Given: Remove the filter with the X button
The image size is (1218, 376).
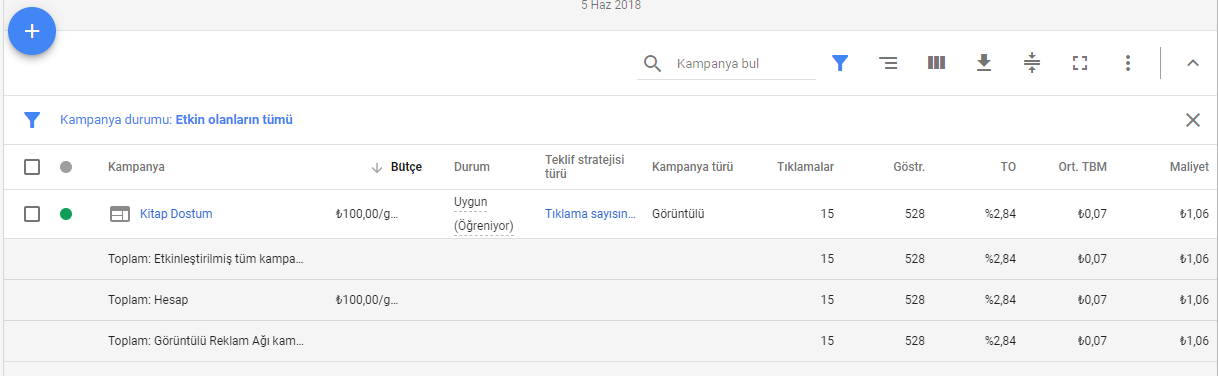Looking at the screenshot, I should pyautogui.click(x=1193, y=120).
